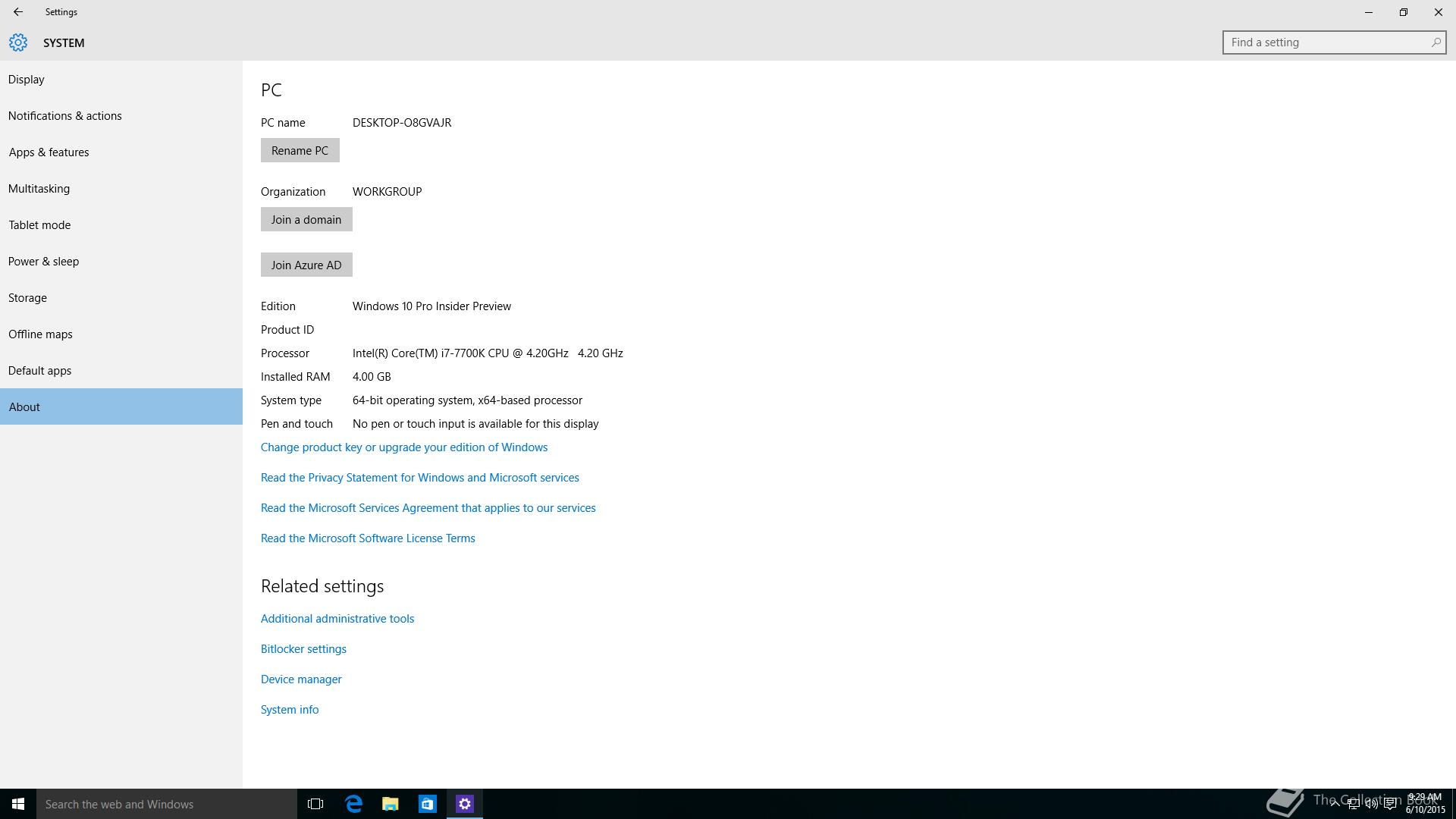
Task: Open Power & sleep settings
Action: (121, 262)
